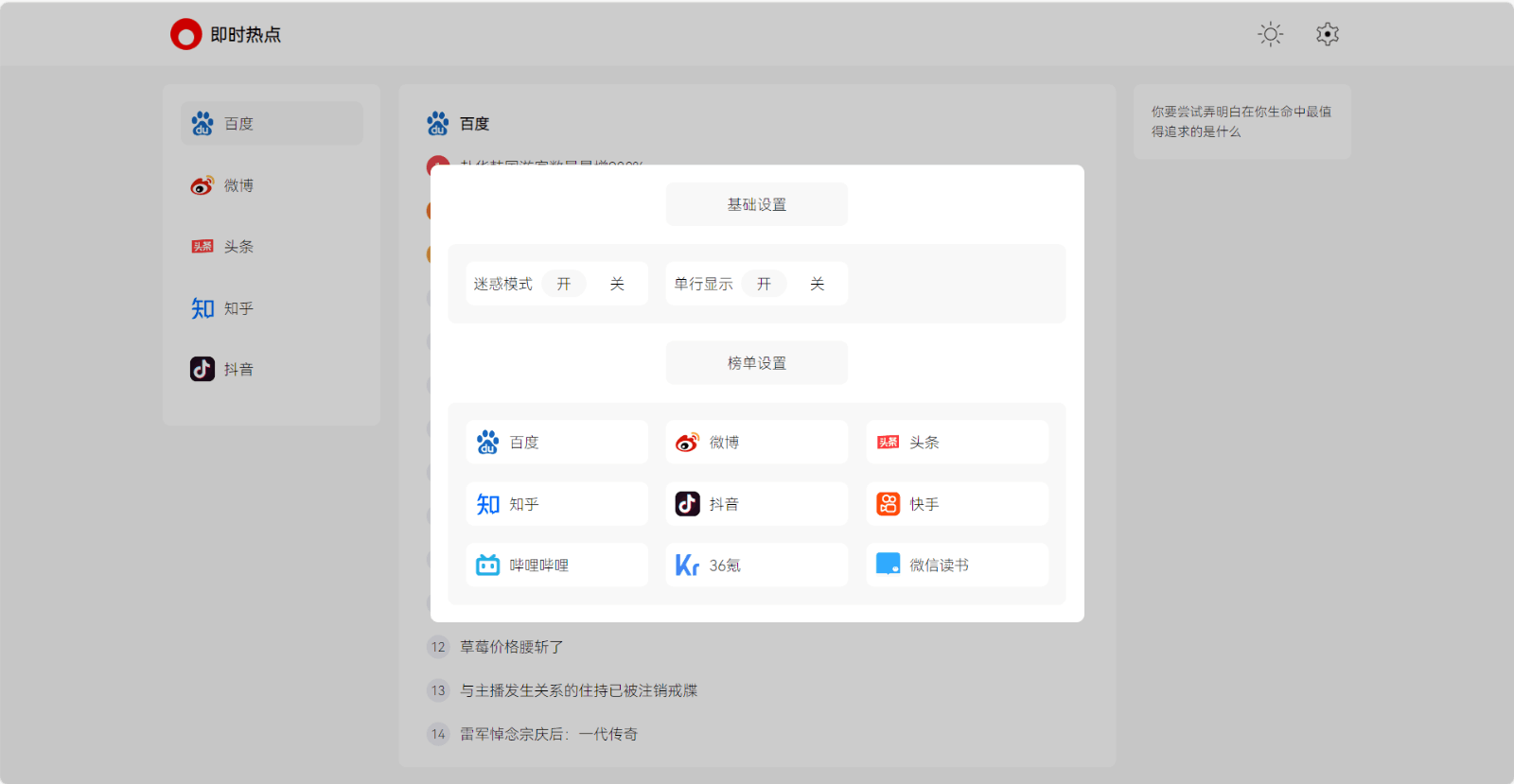Viewport: 1514px width, 784px height.
Task: Click the 抖音 icon in sidebar
Action: point(202,369)
